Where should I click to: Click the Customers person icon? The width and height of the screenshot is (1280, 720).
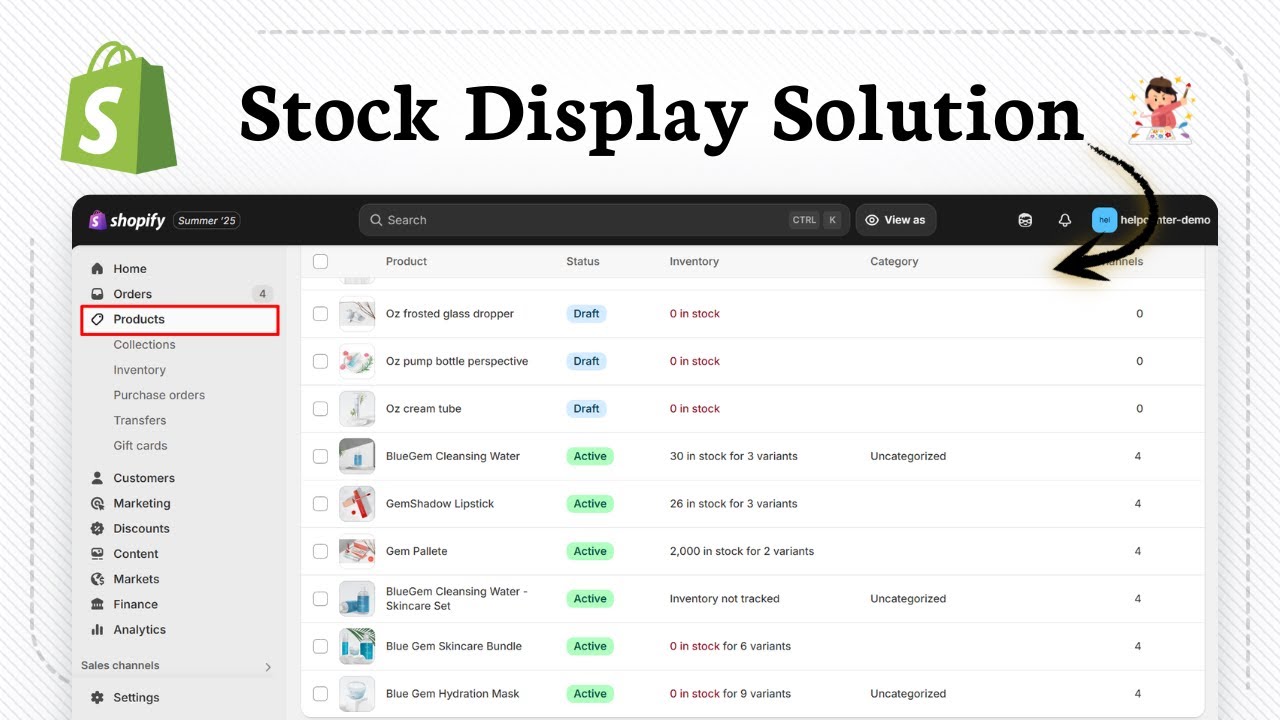97,478
